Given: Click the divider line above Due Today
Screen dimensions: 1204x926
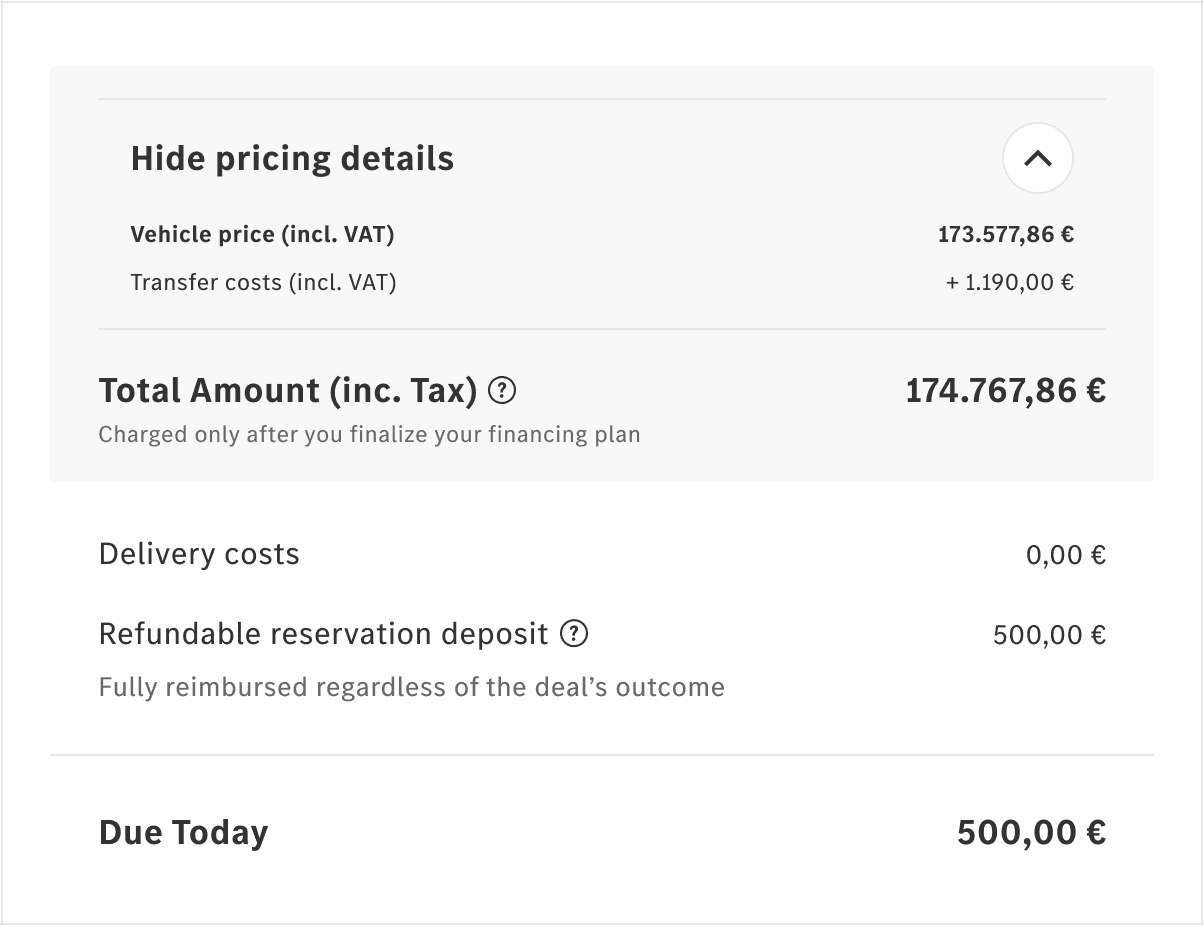Looking at the screenshot, I should coord(601,755).
